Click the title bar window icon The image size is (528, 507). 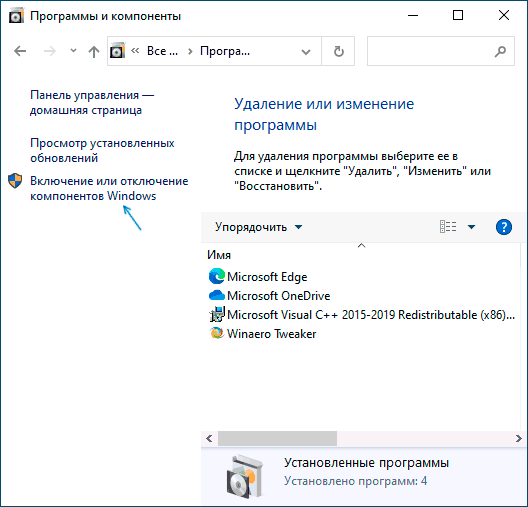[x=16, y=16]
